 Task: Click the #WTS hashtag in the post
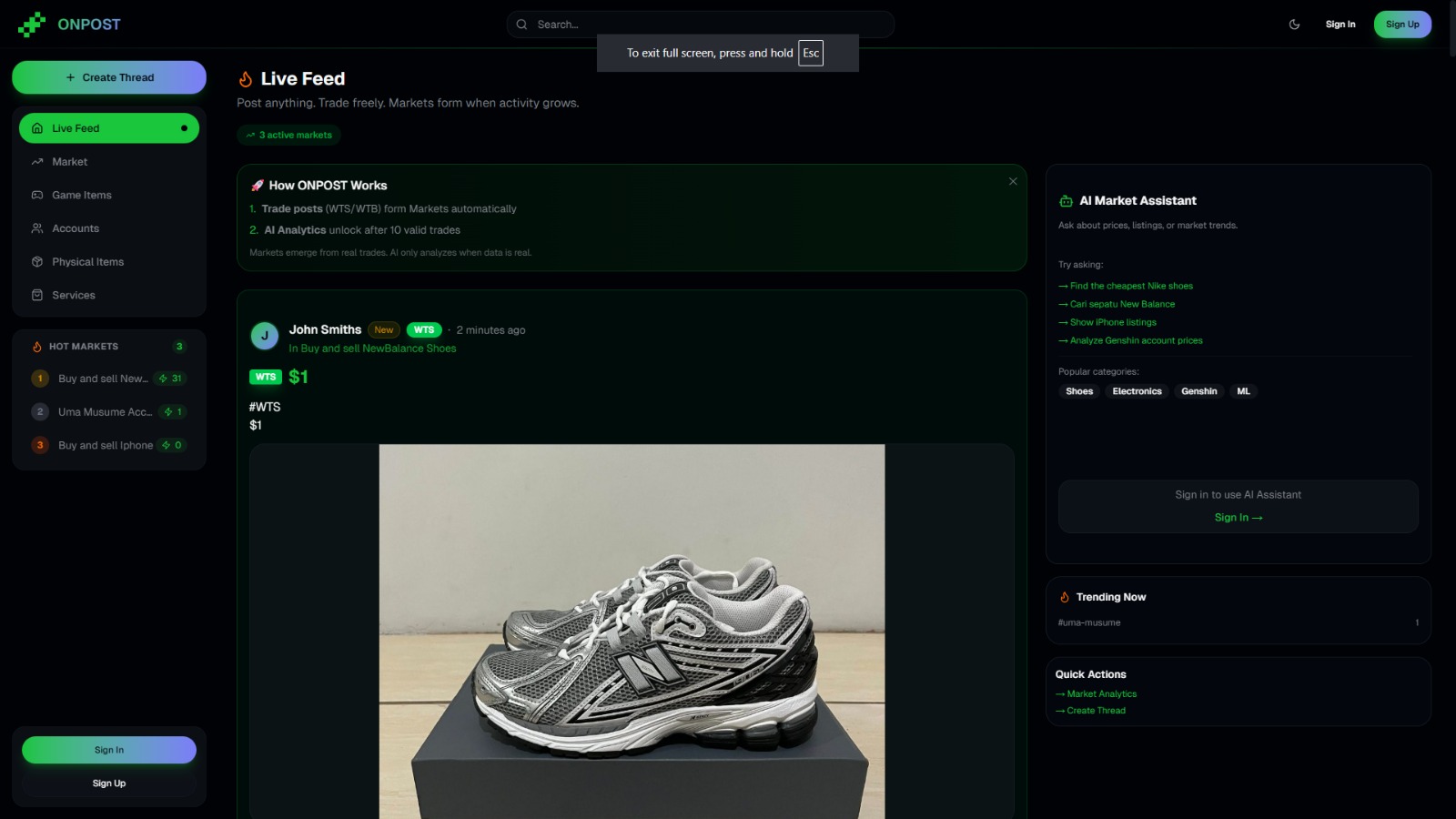coord(265,407)
